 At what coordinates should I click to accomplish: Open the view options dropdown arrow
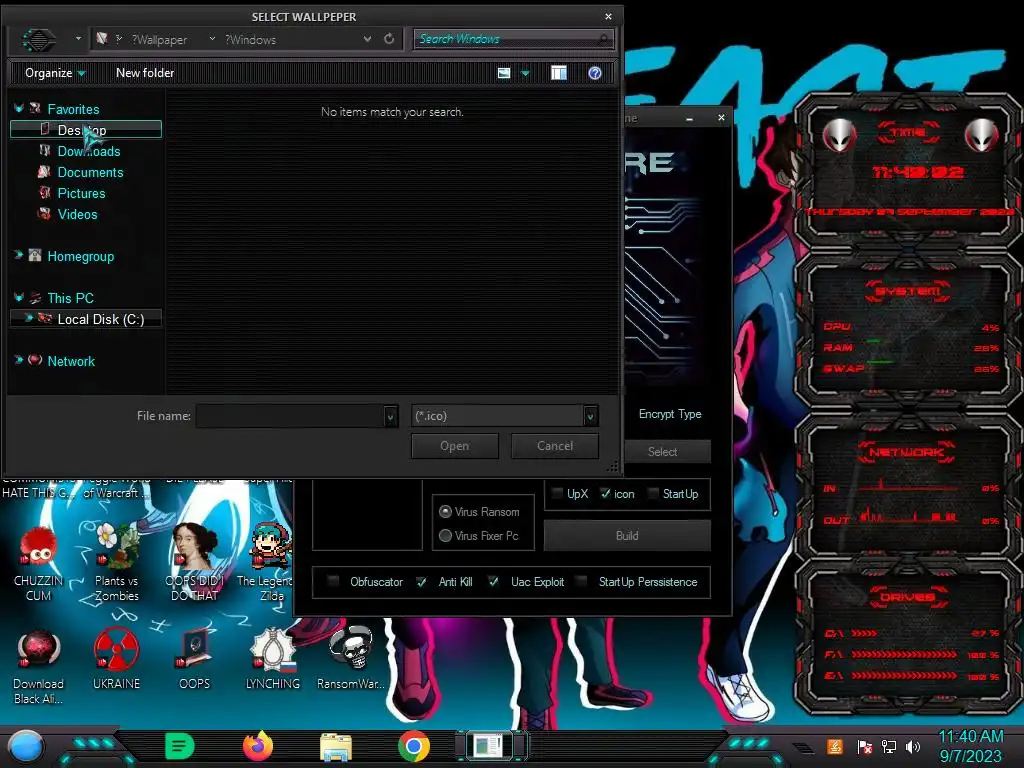[525, 73]
